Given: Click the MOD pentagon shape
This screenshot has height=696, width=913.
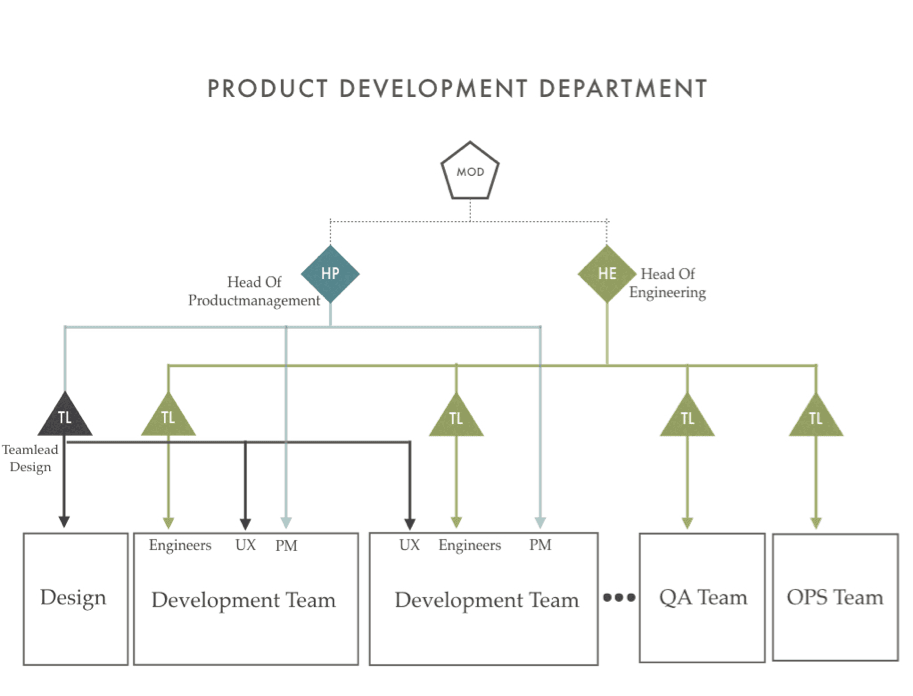Looking at the screenshot, I should 470,171.
